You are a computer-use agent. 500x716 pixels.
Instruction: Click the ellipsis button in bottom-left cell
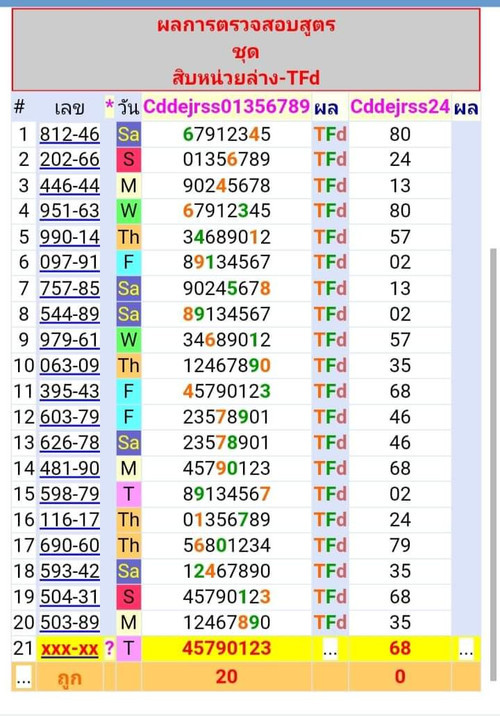[x=23, y=677]
